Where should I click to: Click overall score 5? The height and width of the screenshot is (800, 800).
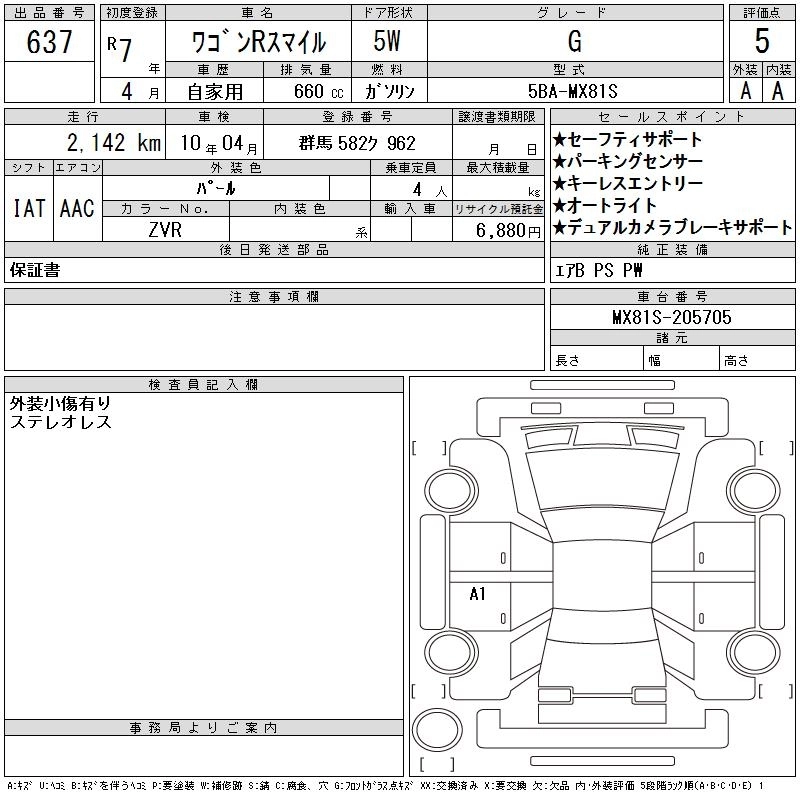(762, 41)
